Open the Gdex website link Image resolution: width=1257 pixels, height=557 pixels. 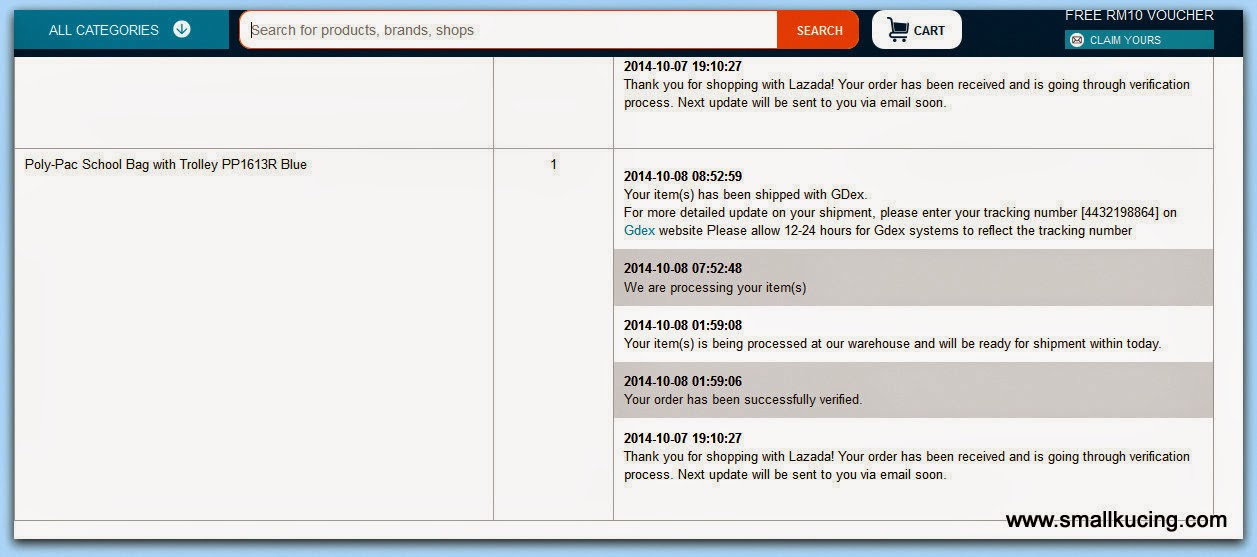[x=639, y=230]
